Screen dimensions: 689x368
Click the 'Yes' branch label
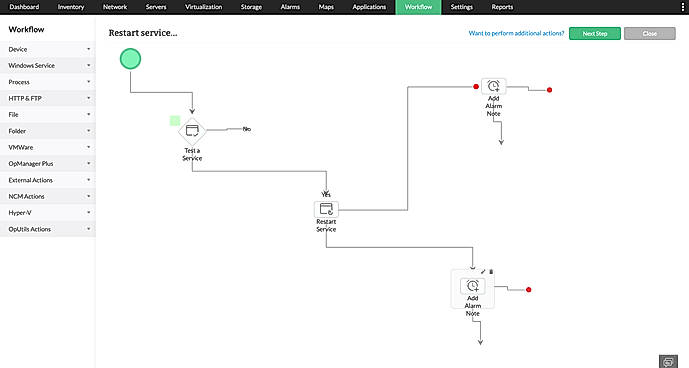coord(326,194)
